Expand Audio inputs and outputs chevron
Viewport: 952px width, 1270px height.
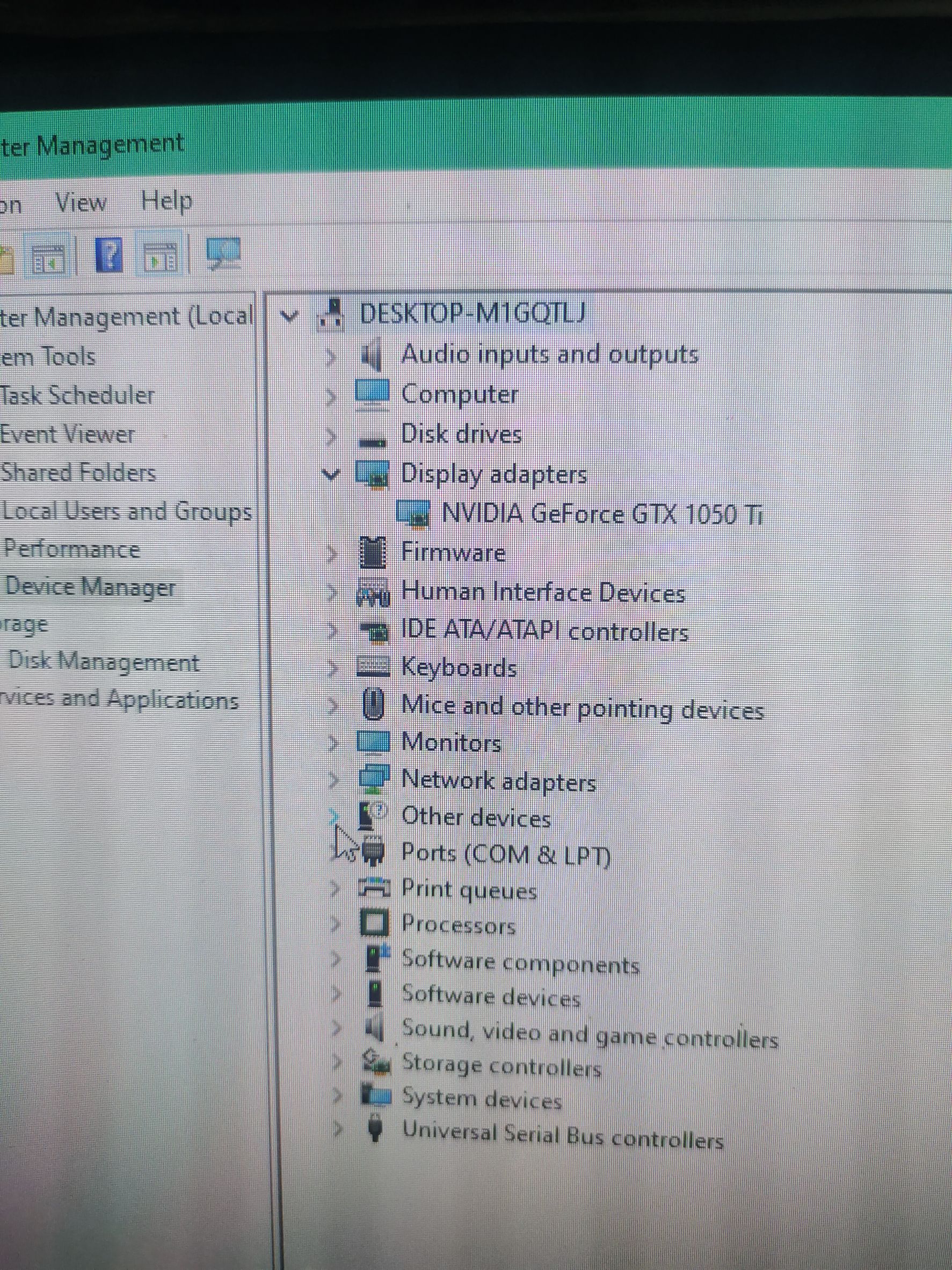pos(330,358)
